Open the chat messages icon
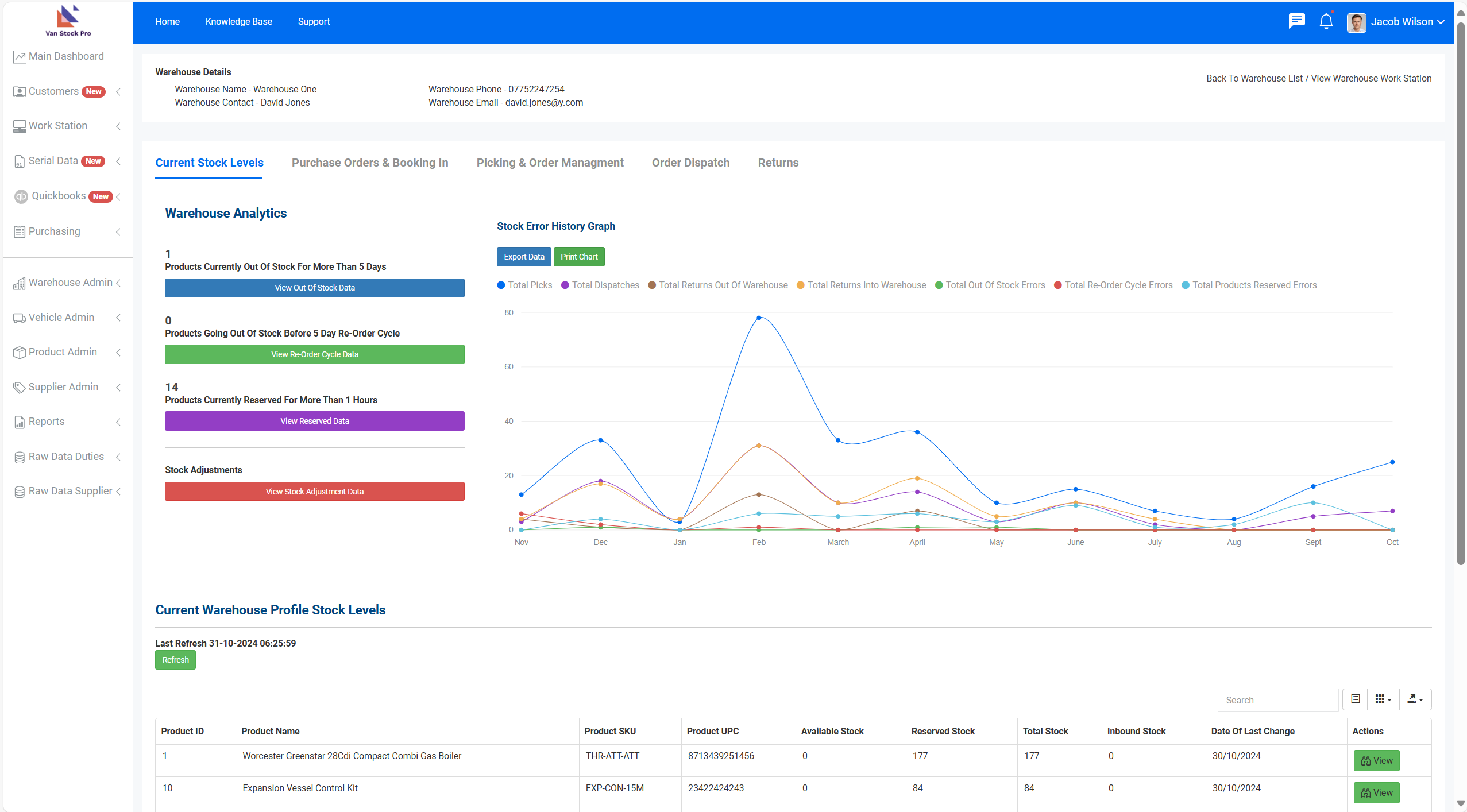The width and height of the screenshot is (1467, 812). [x=1296, y=21]
